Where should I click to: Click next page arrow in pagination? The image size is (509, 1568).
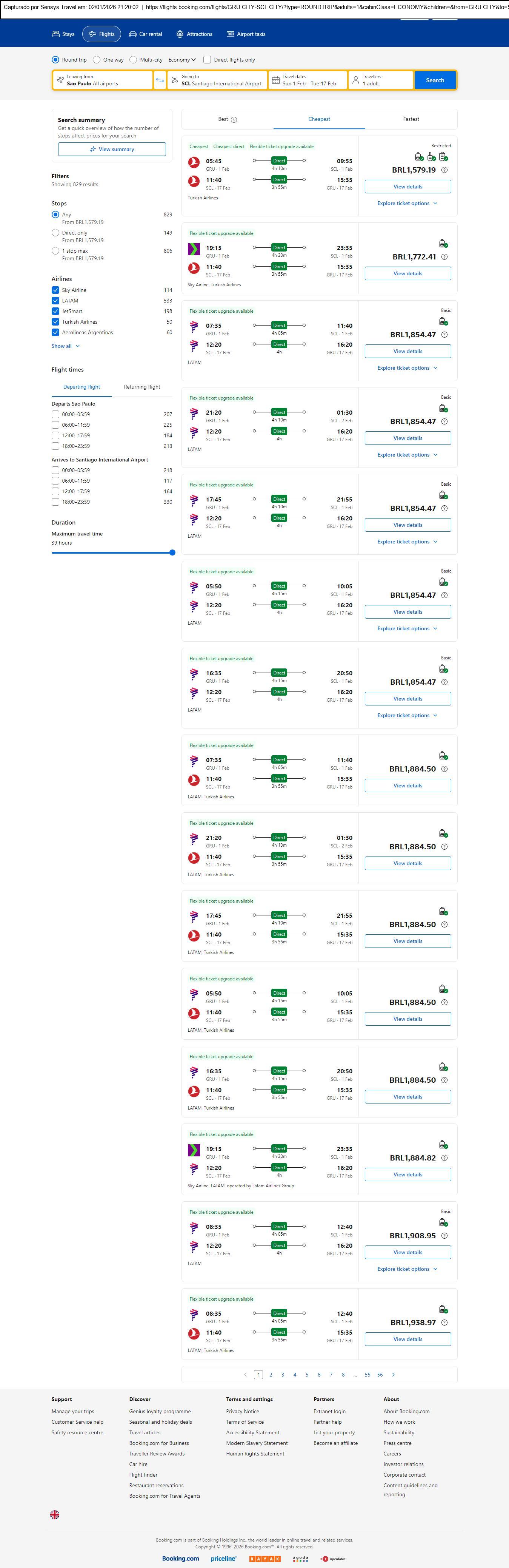click(394, 1374)
